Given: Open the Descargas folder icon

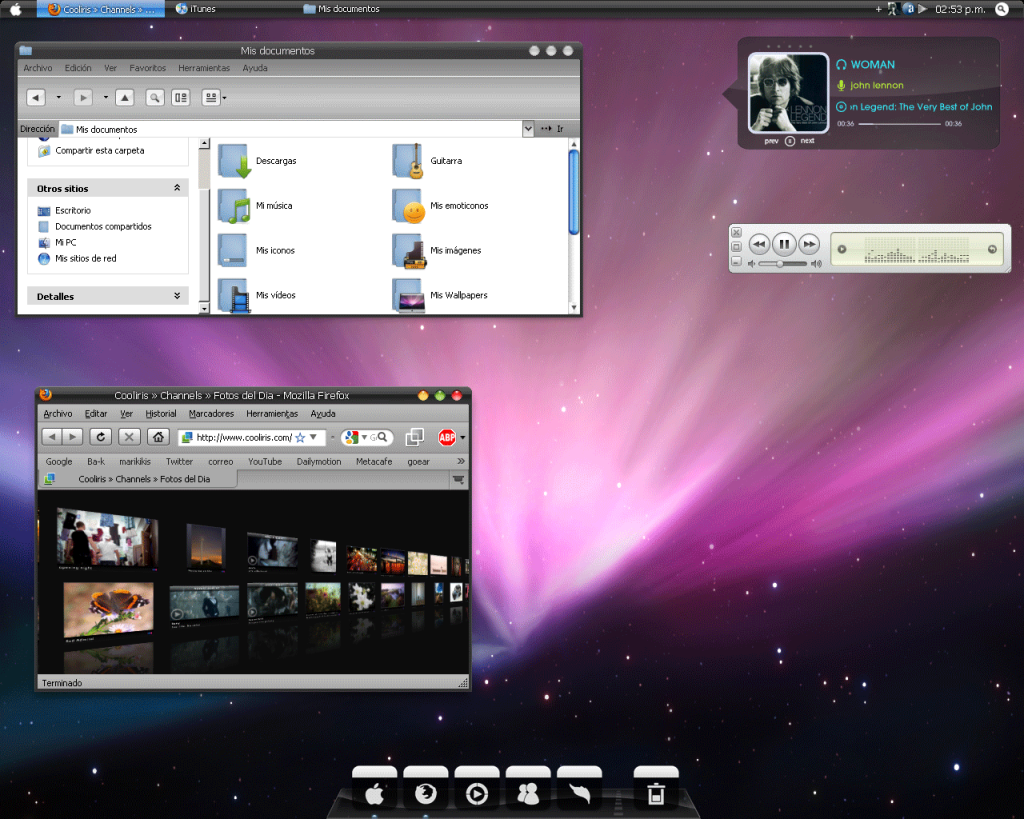Looking at the screenshot, I should coord(234,161).
